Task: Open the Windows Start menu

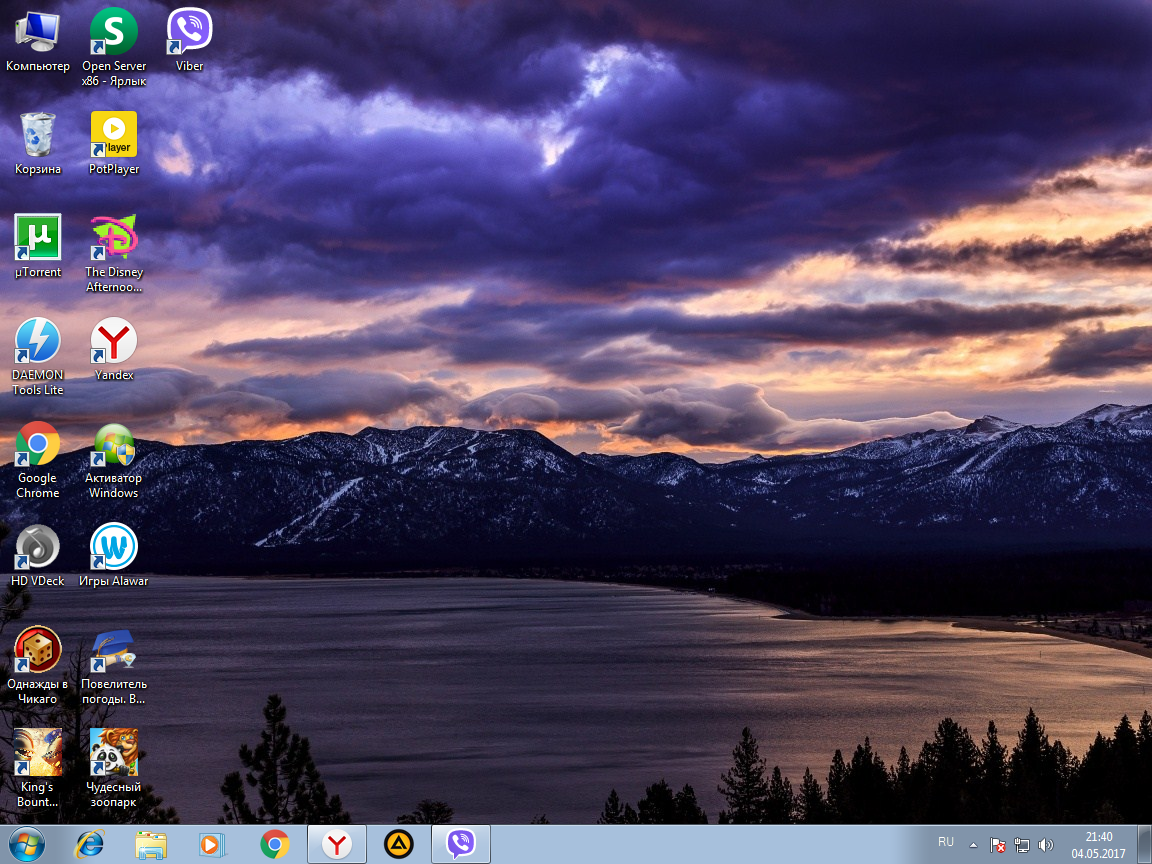Action: tap(28, 844)
